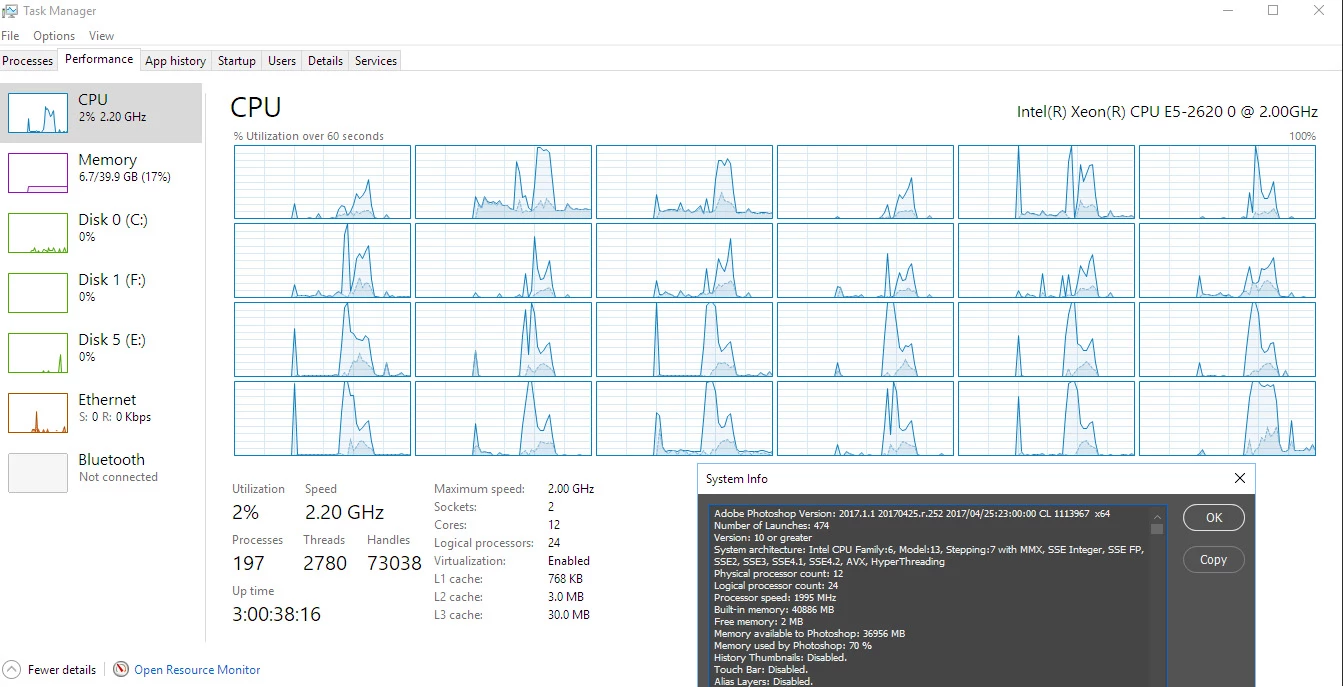The height and width of the screenshot is (687, 1343).
Task: Switch to the Services tab
Action: tap(376, 61)
